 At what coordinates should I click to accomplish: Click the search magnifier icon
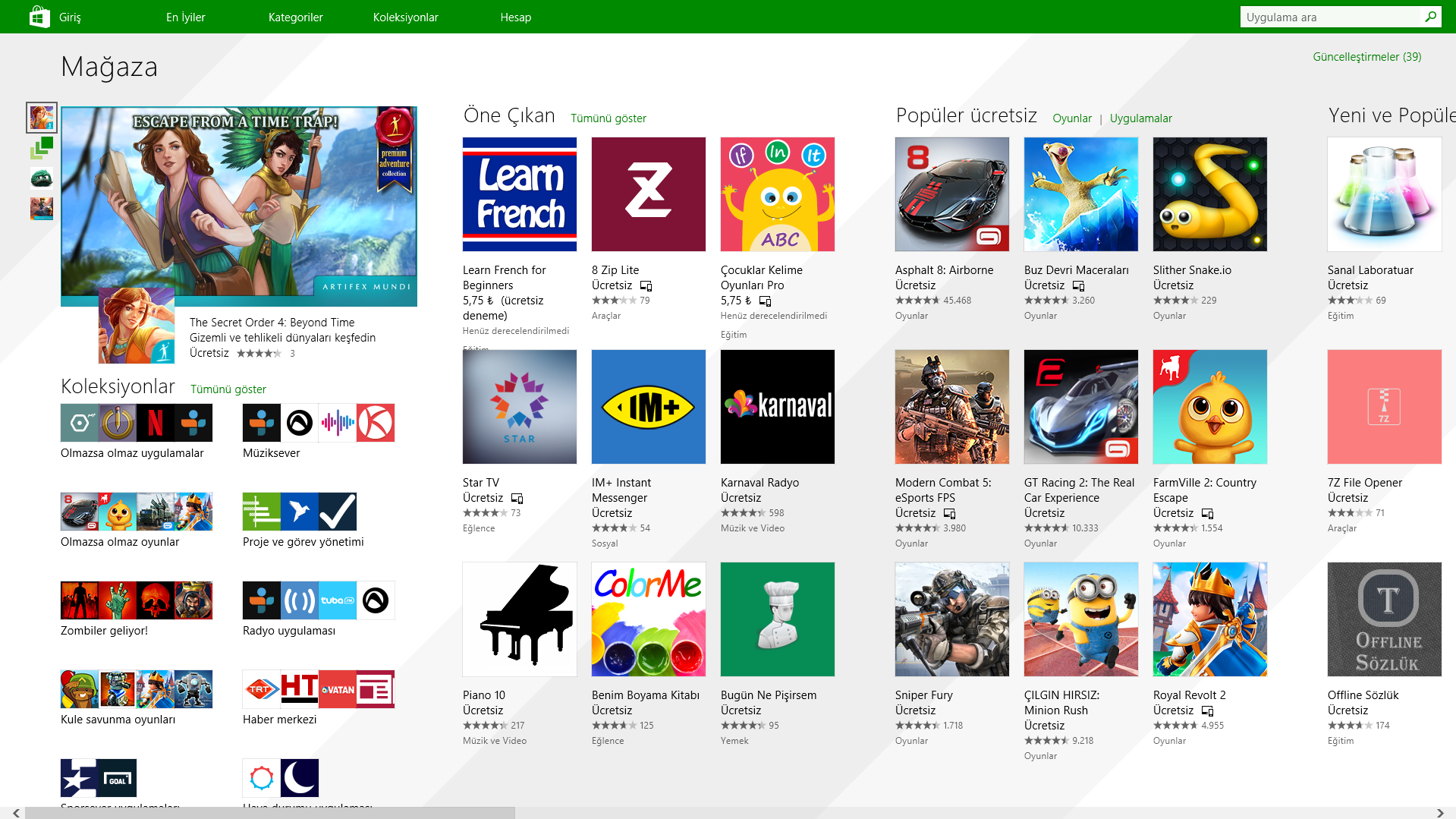coord(1431,17)
